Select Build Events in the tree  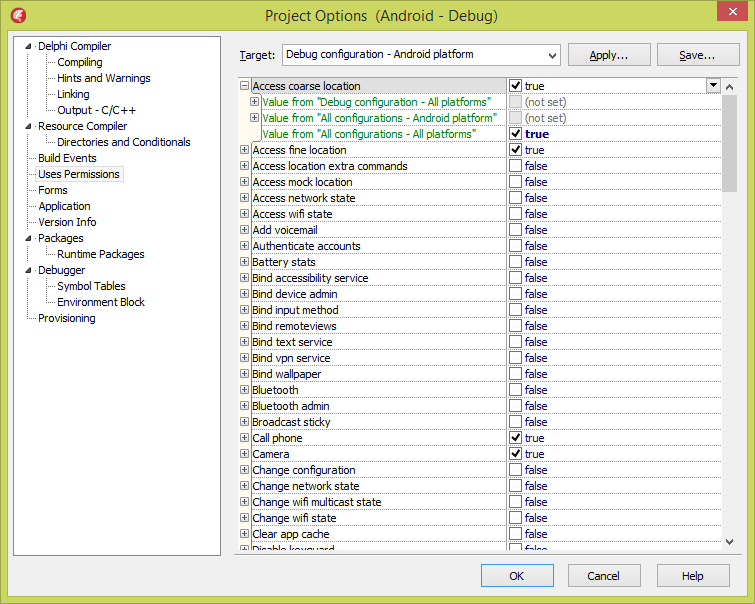[67, 158]
